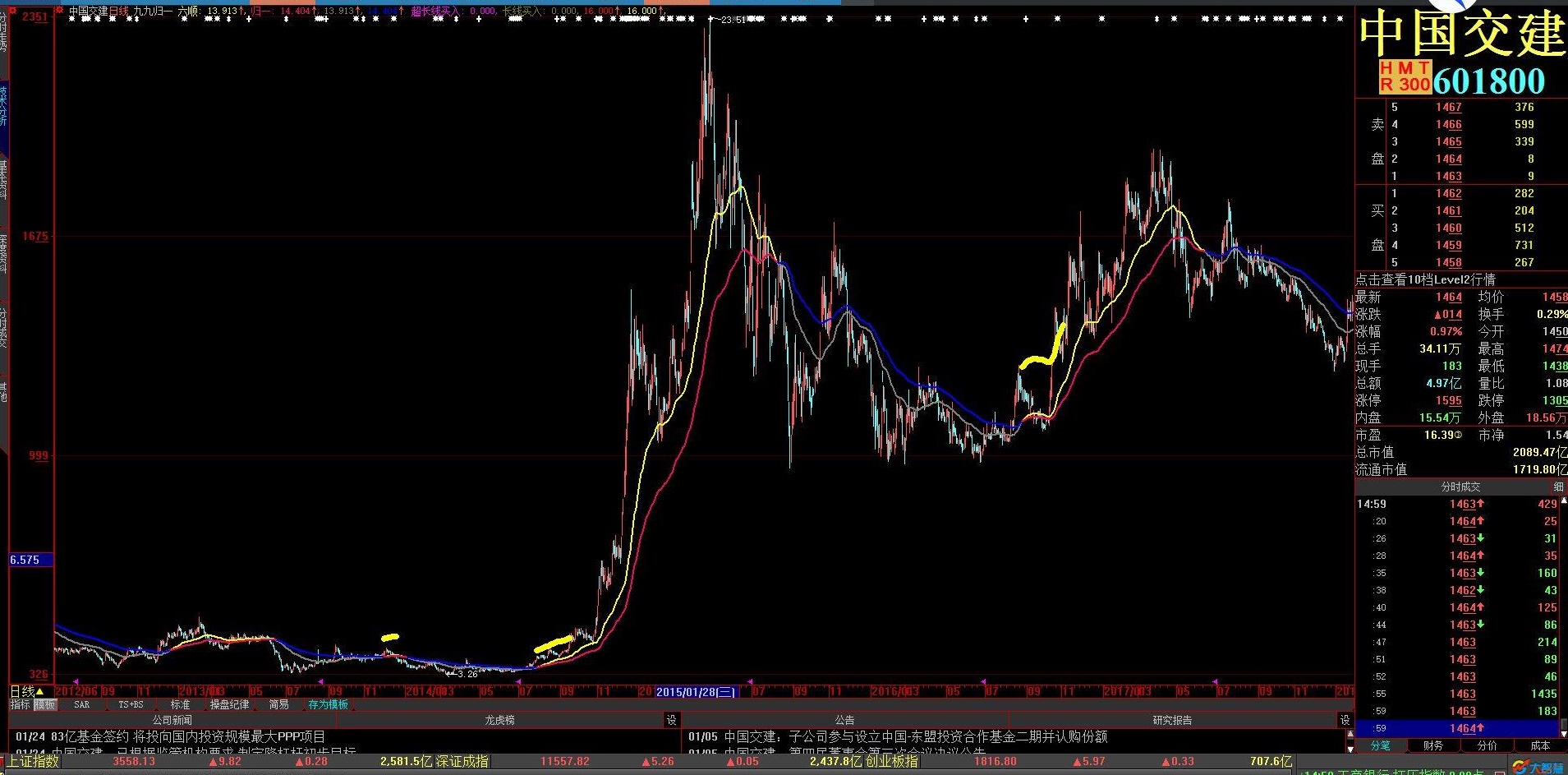Switch to 标准 template tab
The image size is (1568, 775).
[x=180, y=704]
